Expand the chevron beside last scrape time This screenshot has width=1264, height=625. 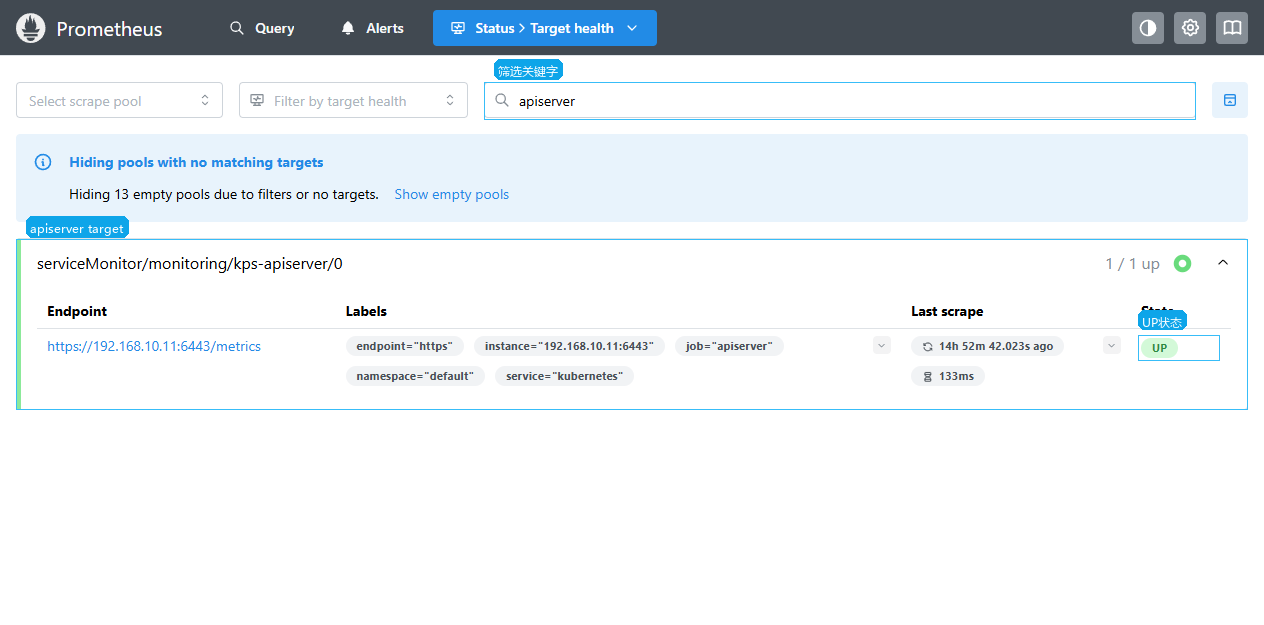click(1112, 345)
